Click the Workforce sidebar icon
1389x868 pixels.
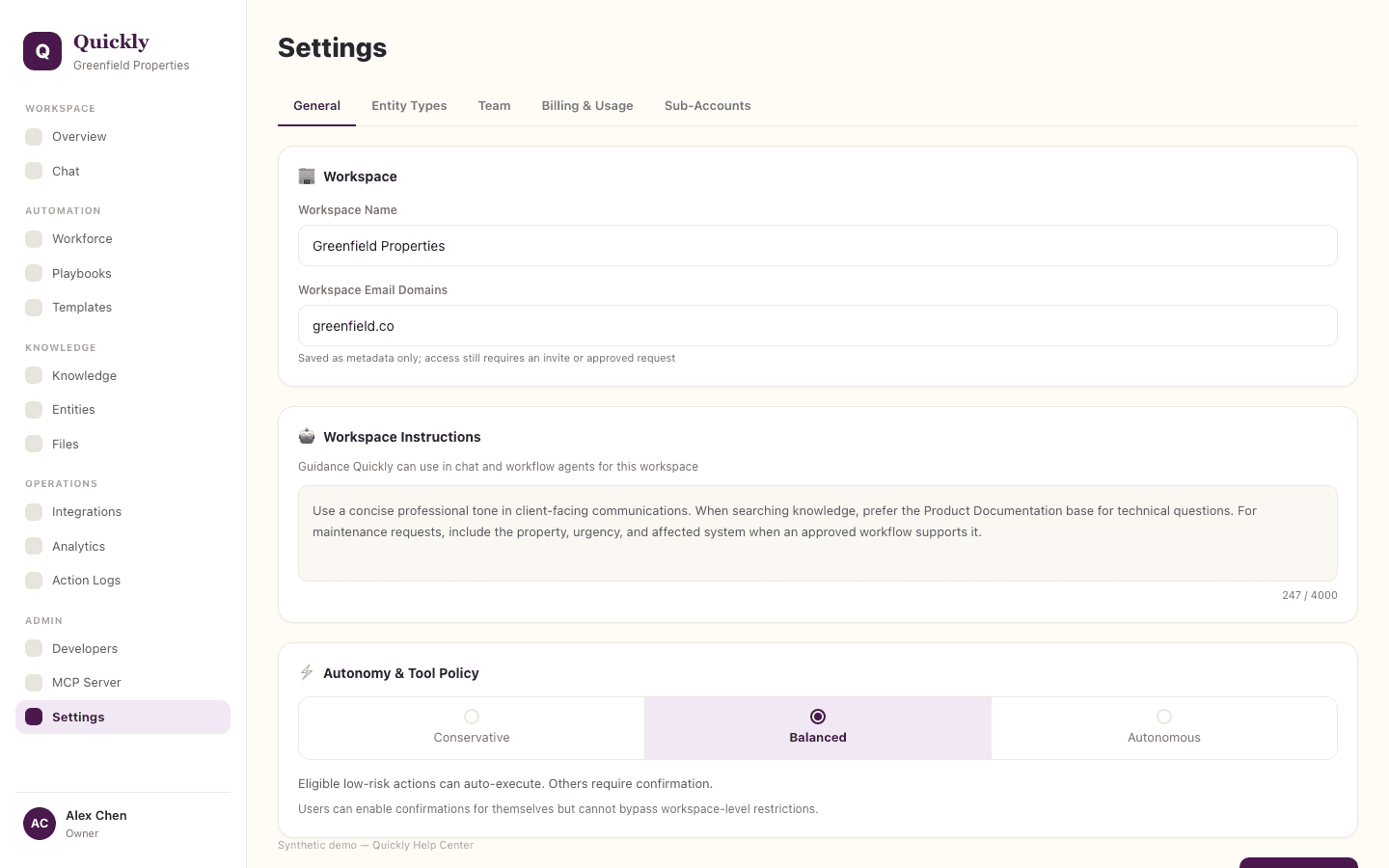[34, 239]
